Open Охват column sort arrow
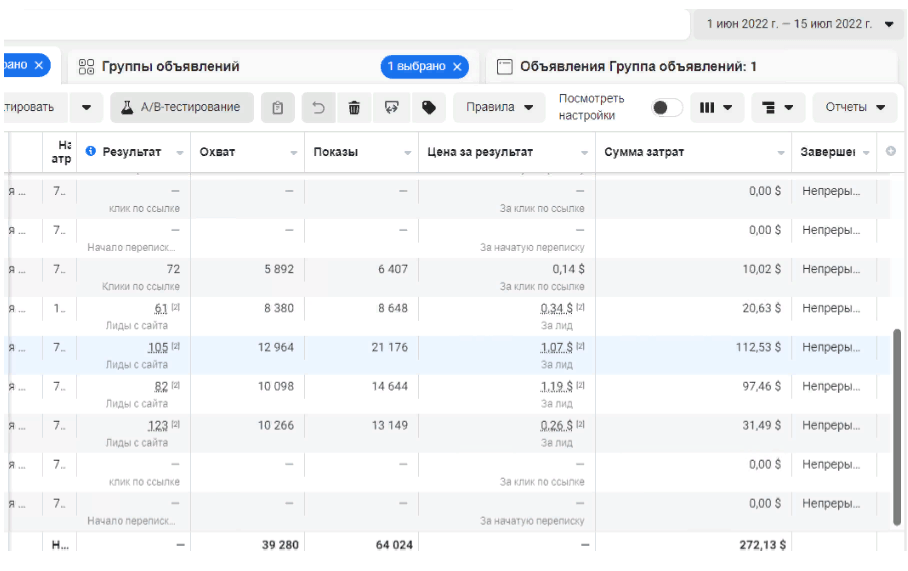Viewport: 908px width, 571px height. (294, 153)
